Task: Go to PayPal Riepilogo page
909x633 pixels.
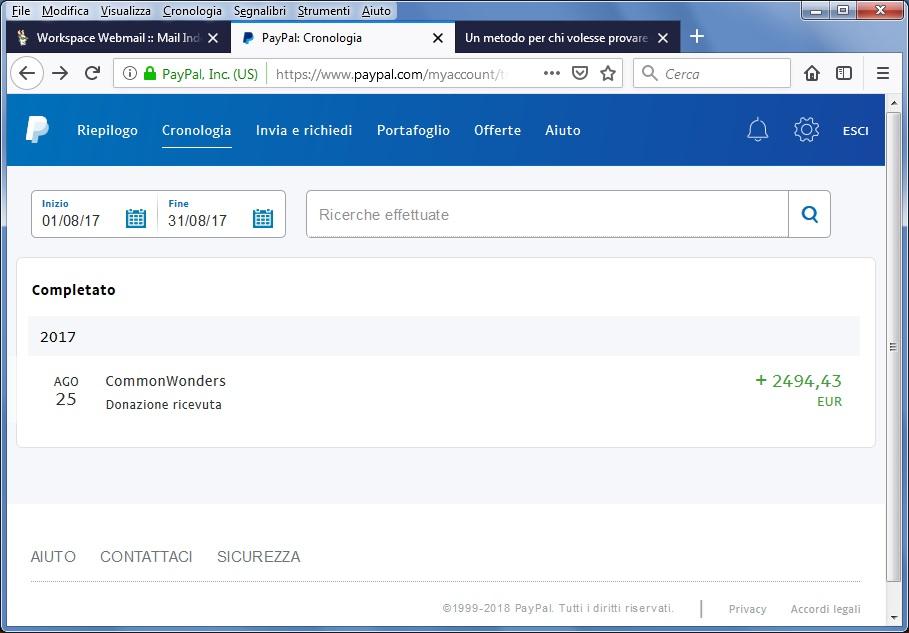Action: 107,130
